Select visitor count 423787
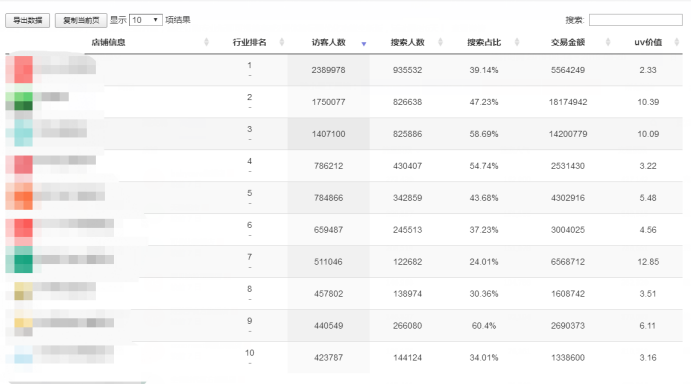The image size is (691, 385). pos(328,358)
